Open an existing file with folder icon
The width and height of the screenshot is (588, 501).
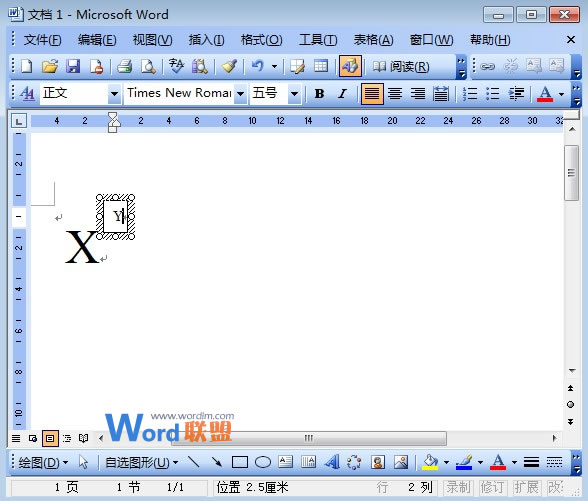pos(50,66)
